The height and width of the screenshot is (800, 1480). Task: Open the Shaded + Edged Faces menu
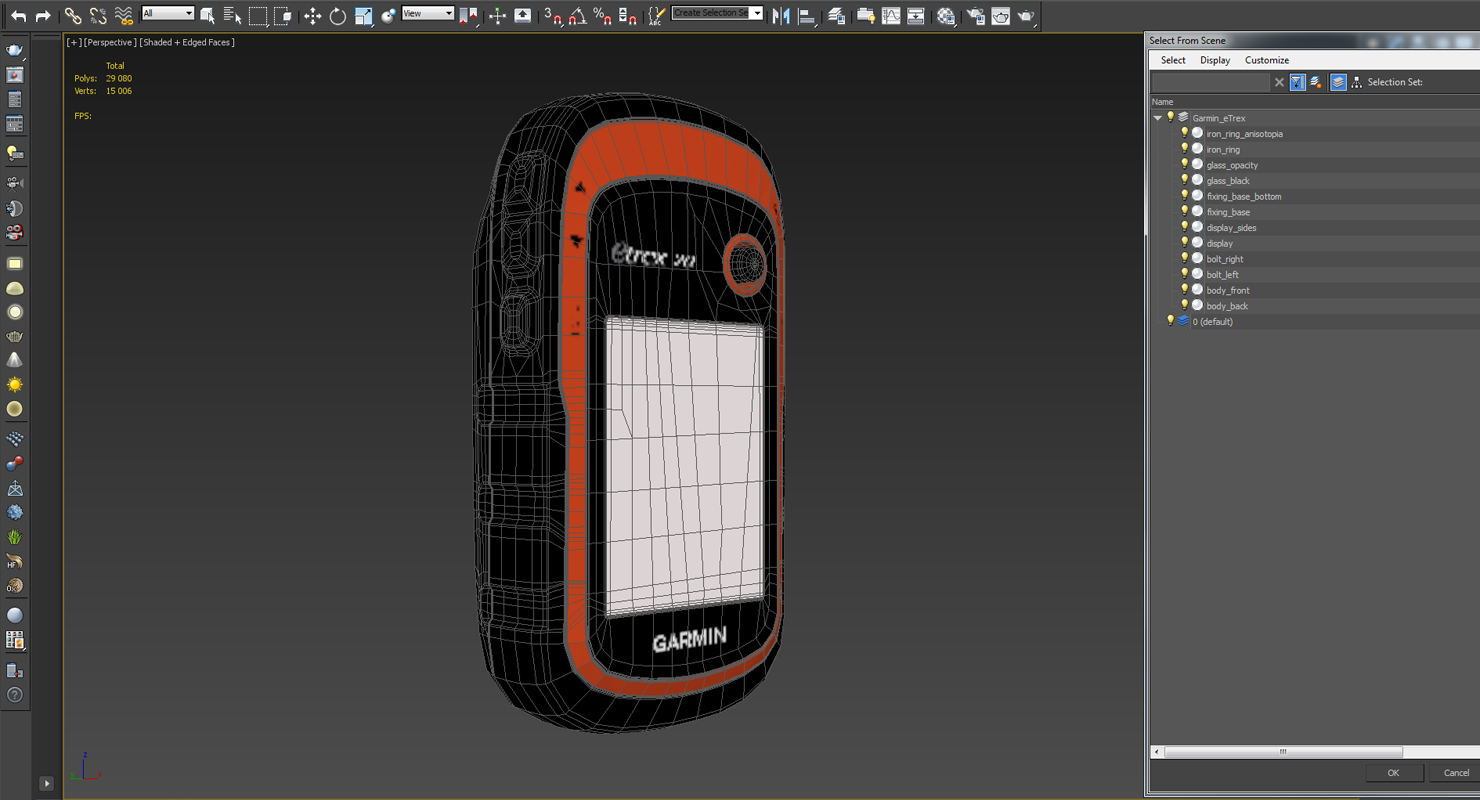[187, 42]
